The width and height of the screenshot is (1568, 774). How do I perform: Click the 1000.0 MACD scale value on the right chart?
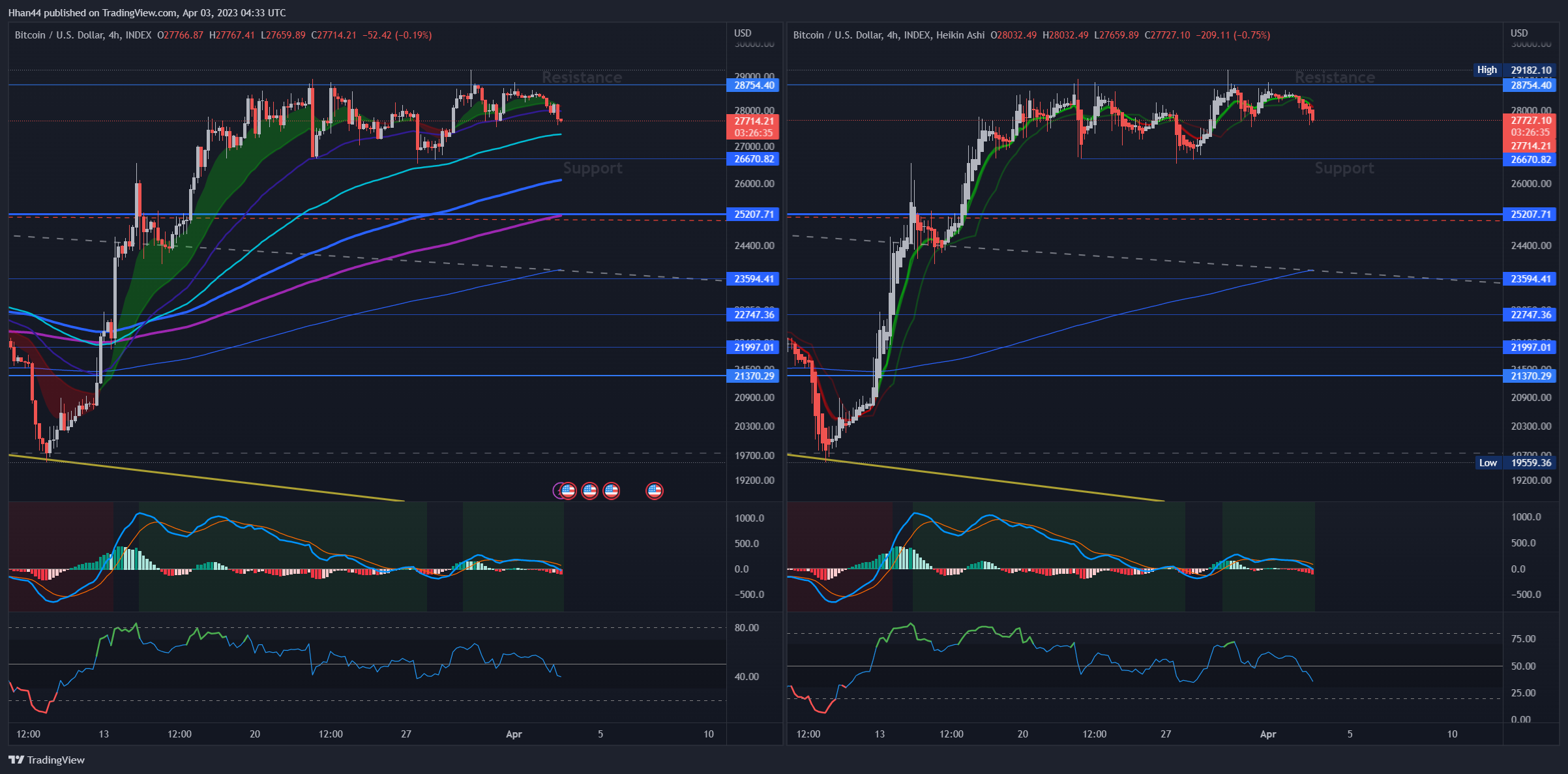click(1526, 517)
